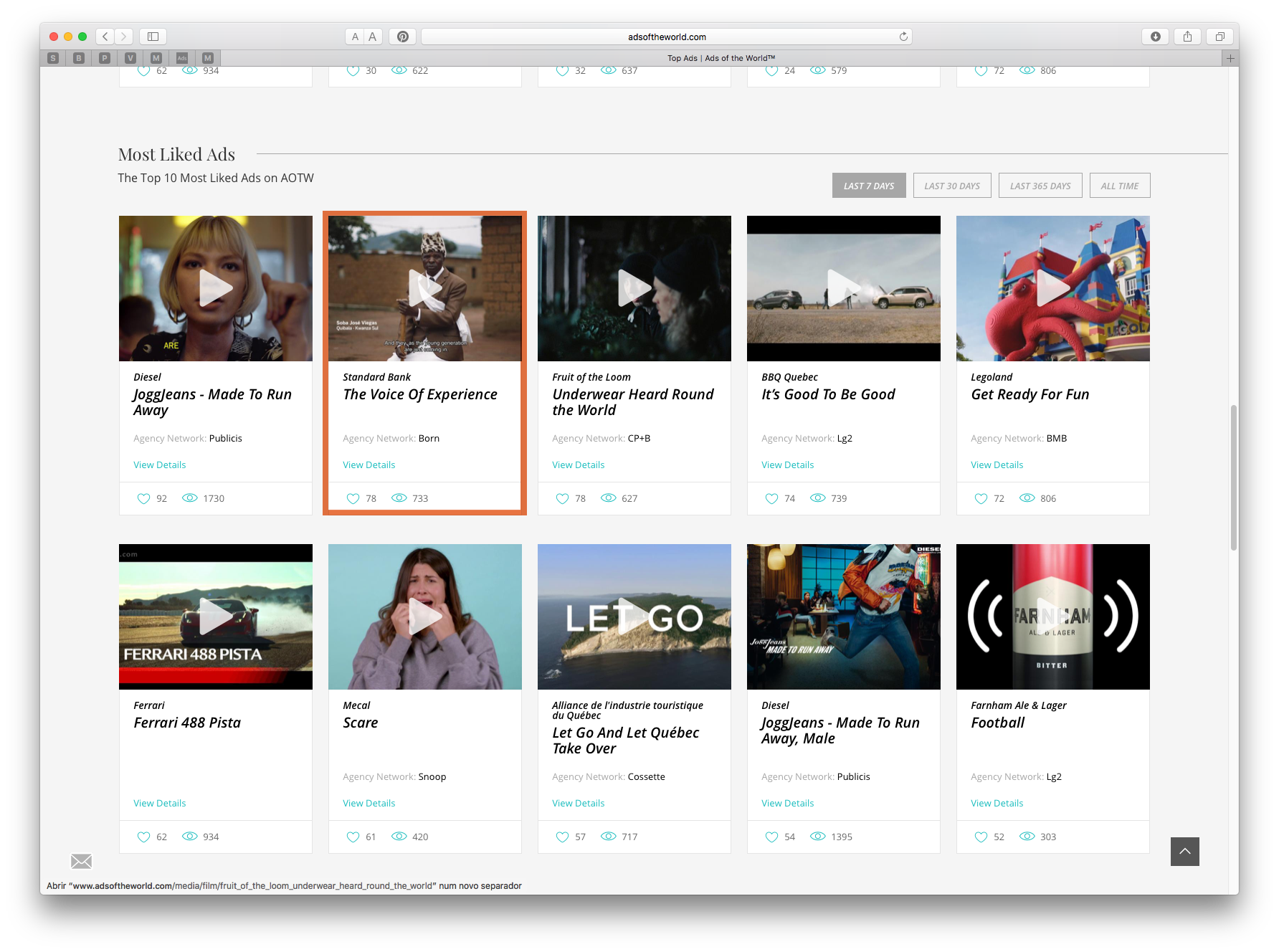1279x952 pixels.
Task: Play the LET GO Québec video thumbnail
Action: pos(634,617)
